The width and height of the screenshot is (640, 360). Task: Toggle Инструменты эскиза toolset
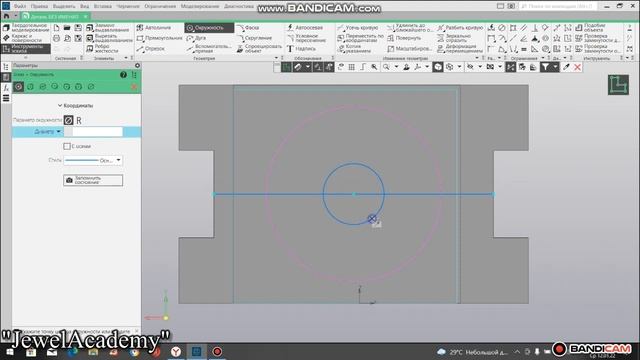(26, 49)
